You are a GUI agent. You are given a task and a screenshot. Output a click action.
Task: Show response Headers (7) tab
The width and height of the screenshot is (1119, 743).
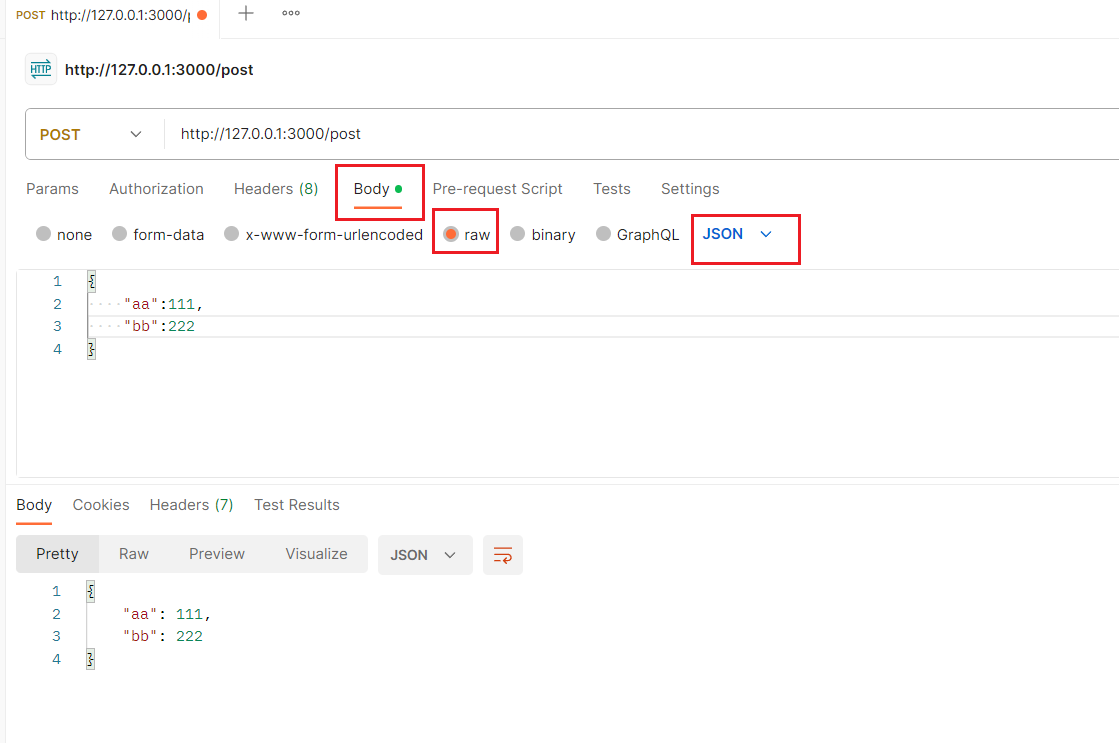click(x=191, y=505)
